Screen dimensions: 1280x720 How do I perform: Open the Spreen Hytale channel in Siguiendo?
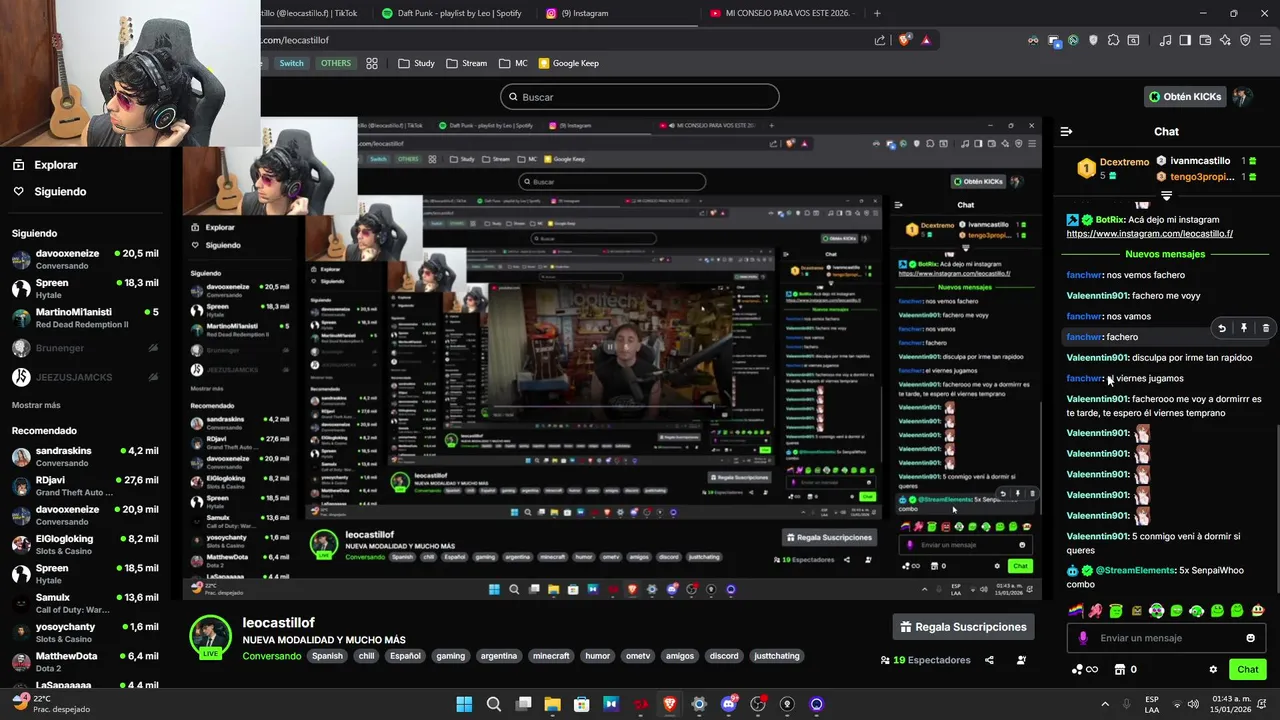click(x=85, y=288)
